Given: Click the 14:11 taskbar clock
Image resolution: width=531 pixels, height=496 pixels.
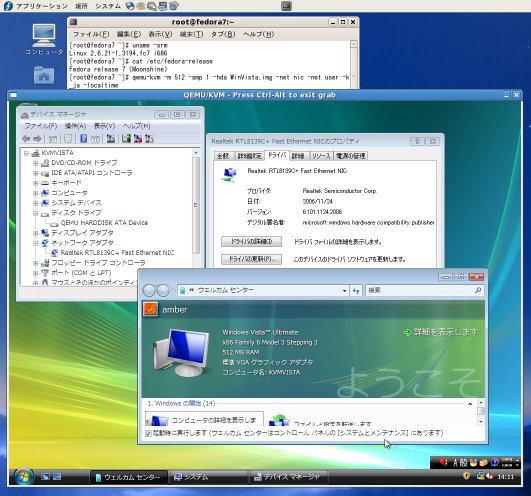Looking at the screenshot, I should point(505,477).
